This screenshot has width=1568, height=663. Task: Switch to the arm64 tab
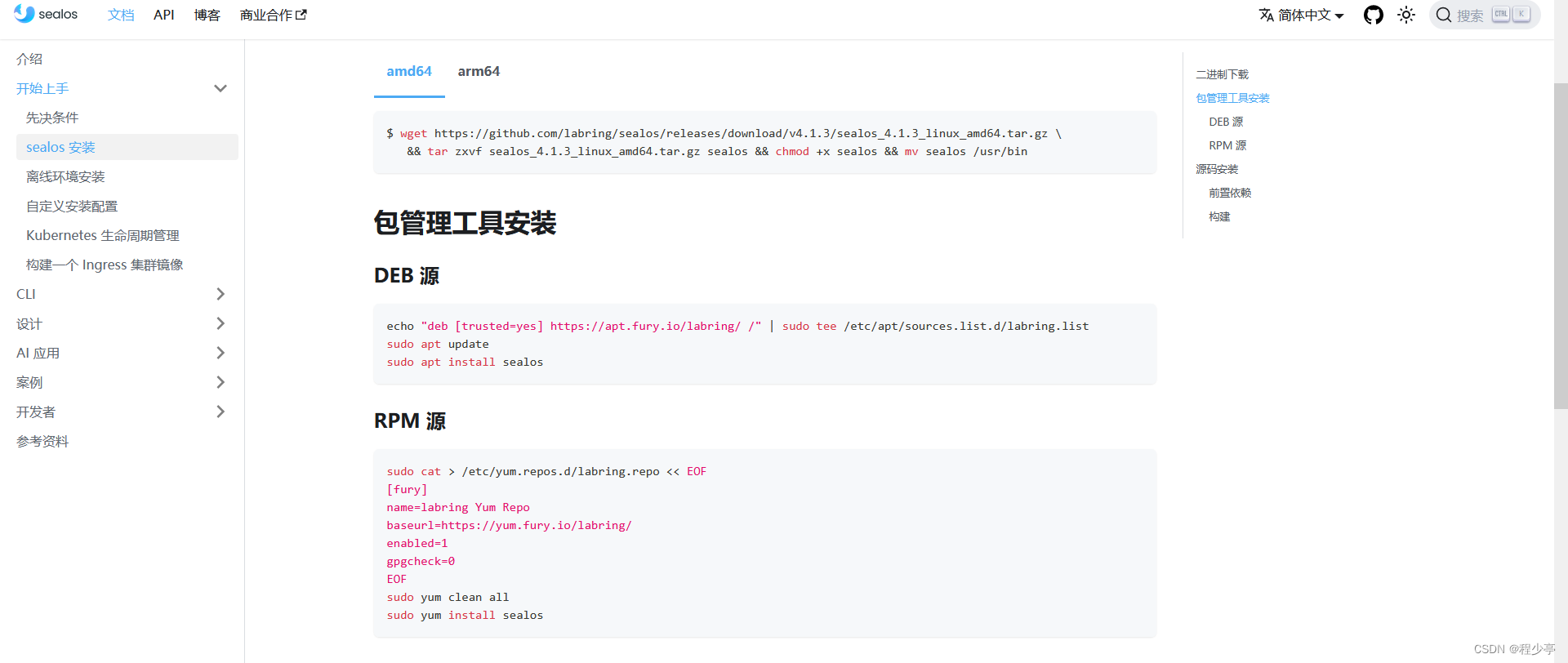point(479,71)
